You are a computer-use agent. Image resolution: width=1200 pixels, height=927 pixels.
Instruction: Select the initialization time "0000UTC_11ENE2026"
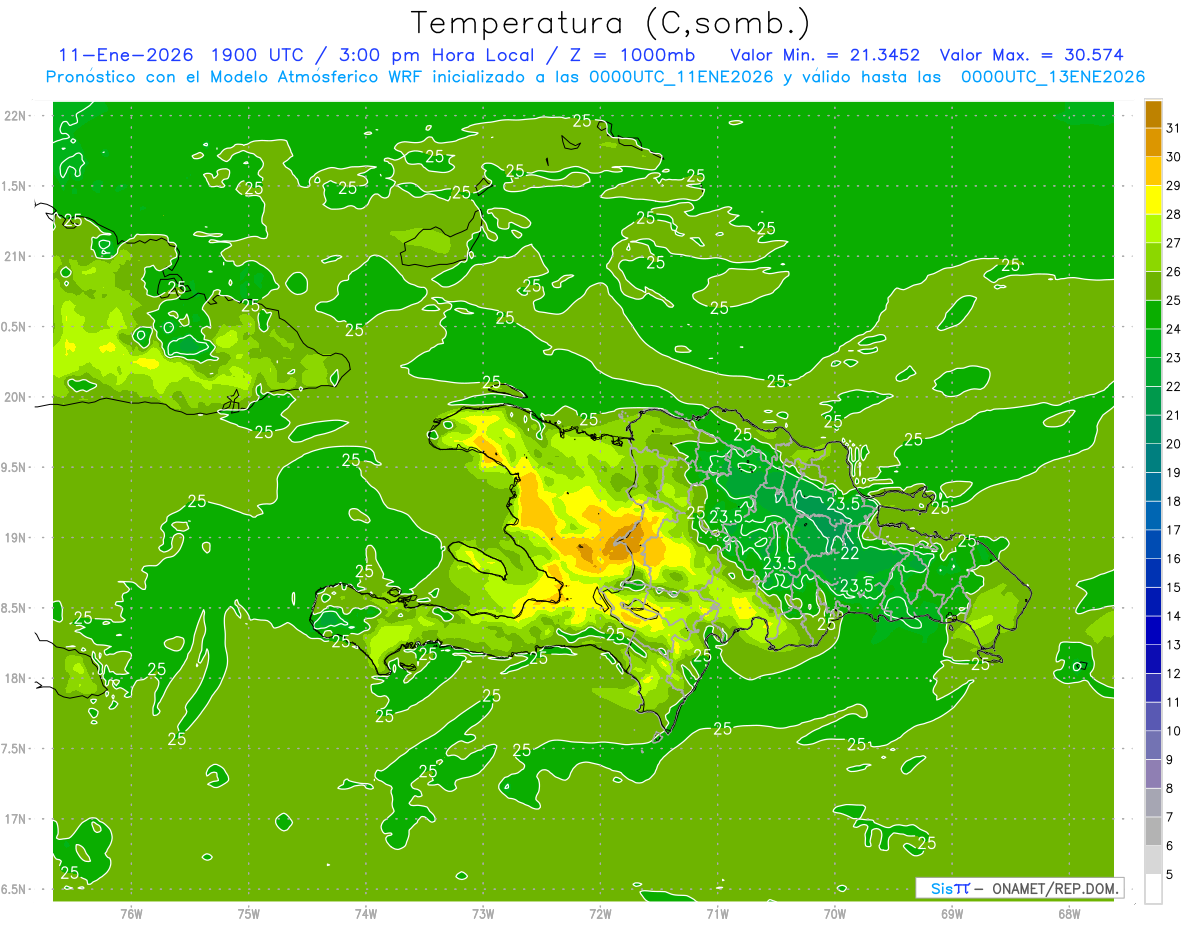(x=681, y=77)
